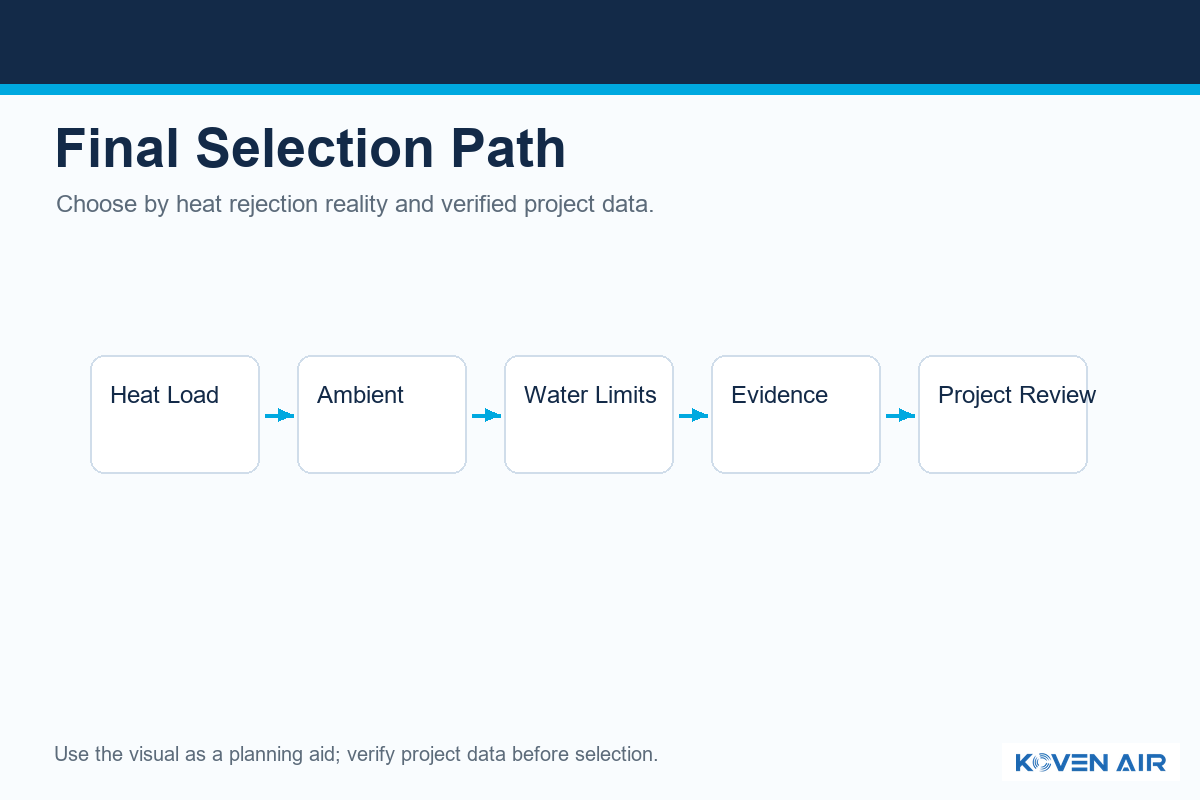Viewport: 1200px width, 800px height.
Task: Click the planning aid footer note
Action: 356,754
